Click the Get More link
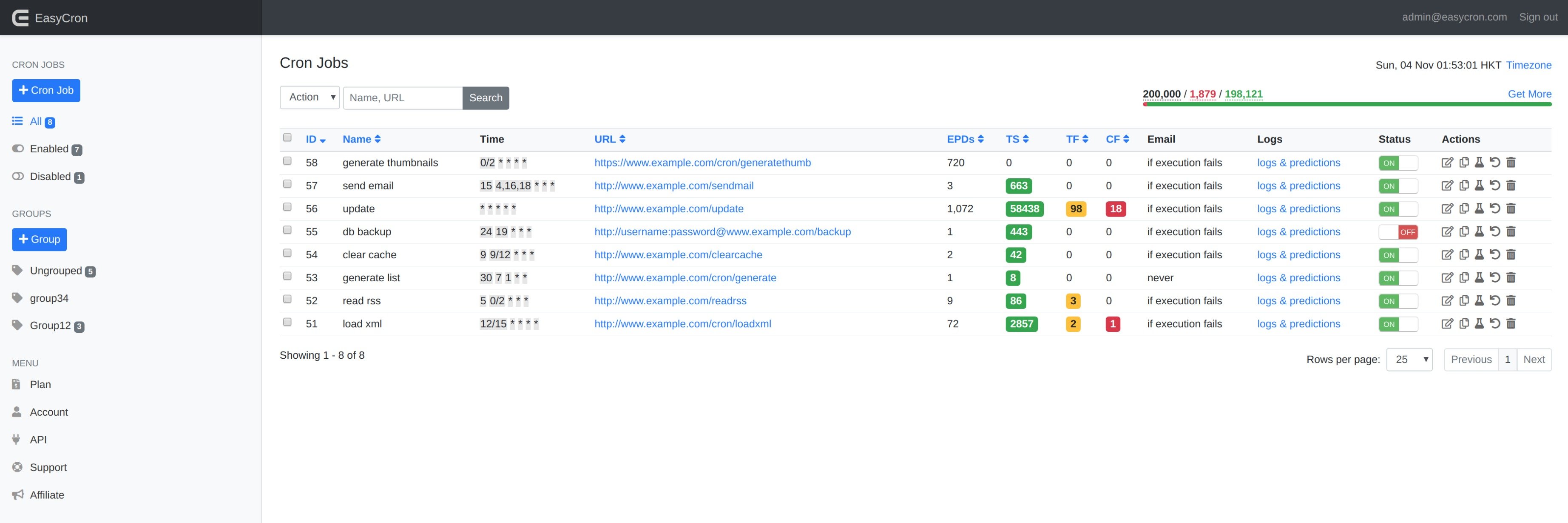 pyautogui.click(x=1529, y=94)
